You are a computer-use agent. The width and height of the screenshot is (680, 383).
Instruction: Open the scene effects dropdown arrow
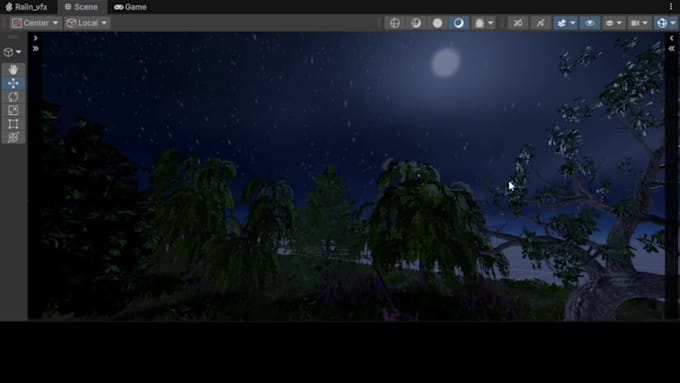point(573,23)
